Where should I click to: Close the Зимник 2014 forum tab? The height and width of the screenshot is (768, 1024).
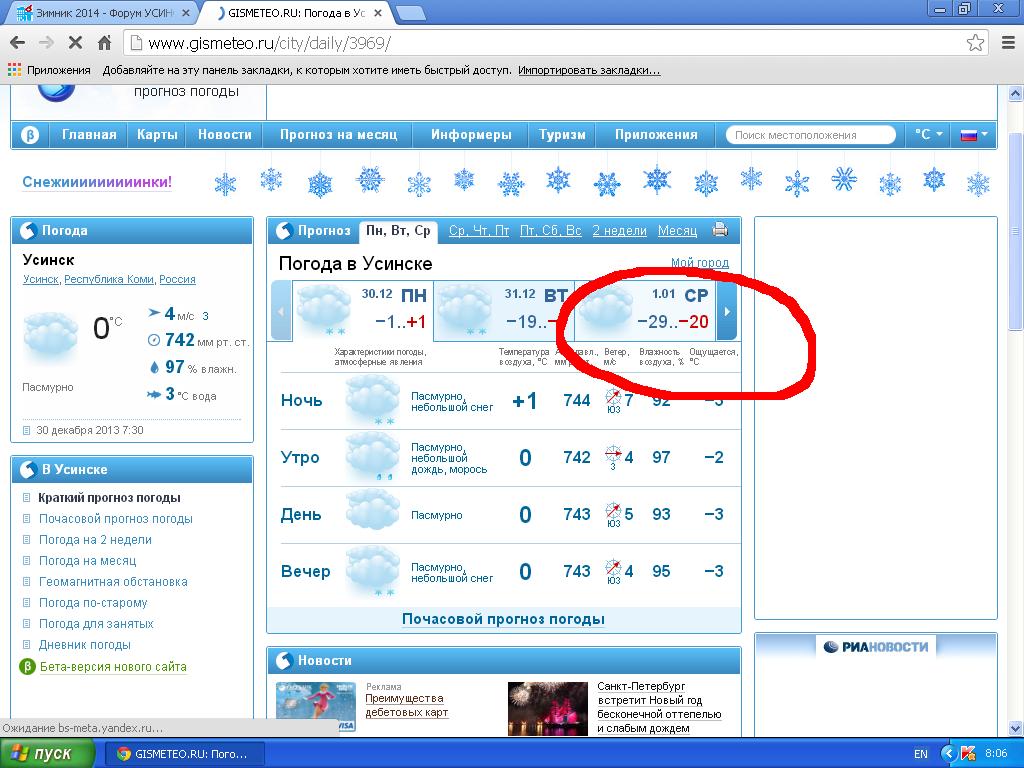coord(185,13)
